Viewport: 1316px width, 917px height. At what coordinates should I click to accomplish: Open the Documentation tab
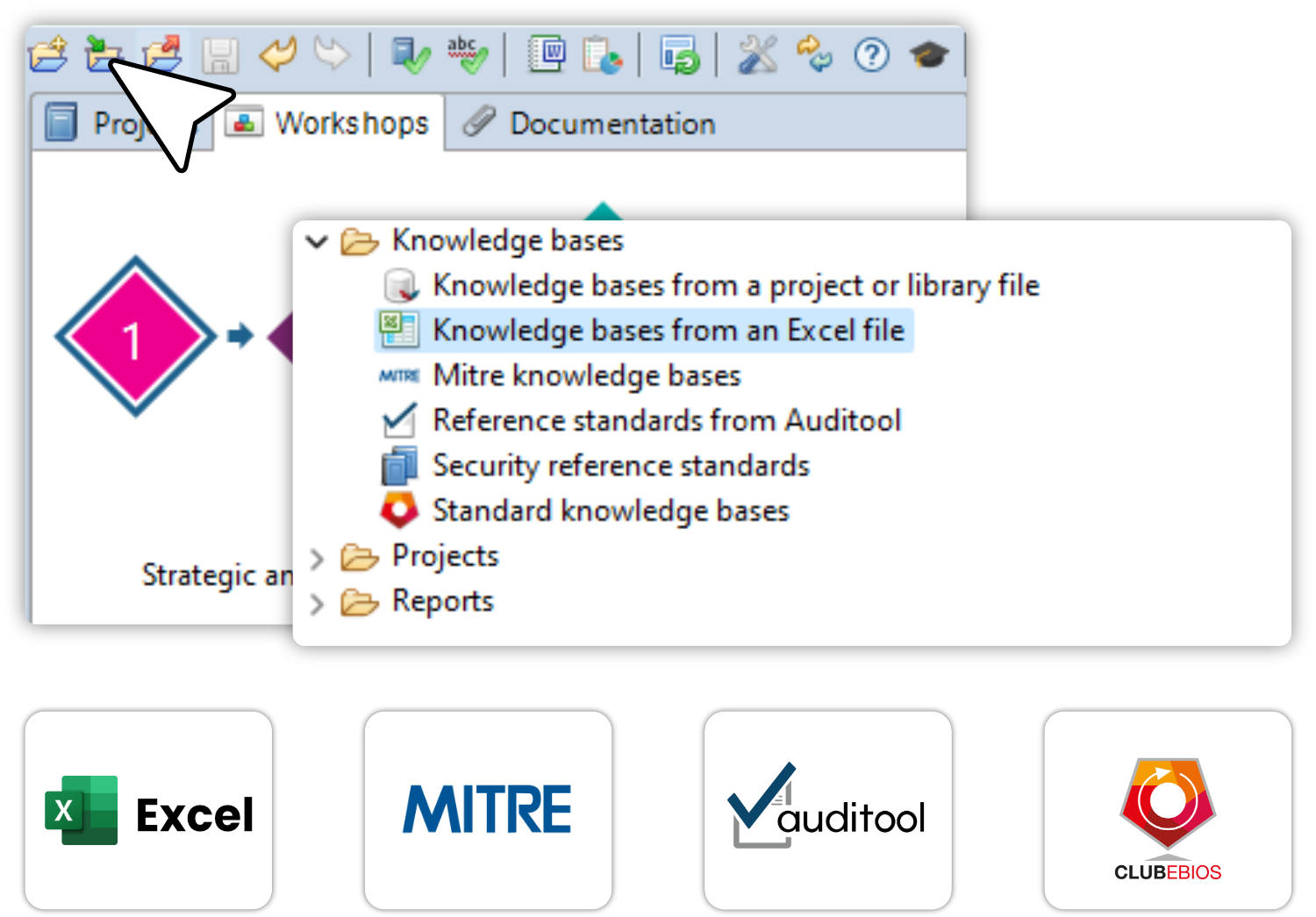[590, 123]
